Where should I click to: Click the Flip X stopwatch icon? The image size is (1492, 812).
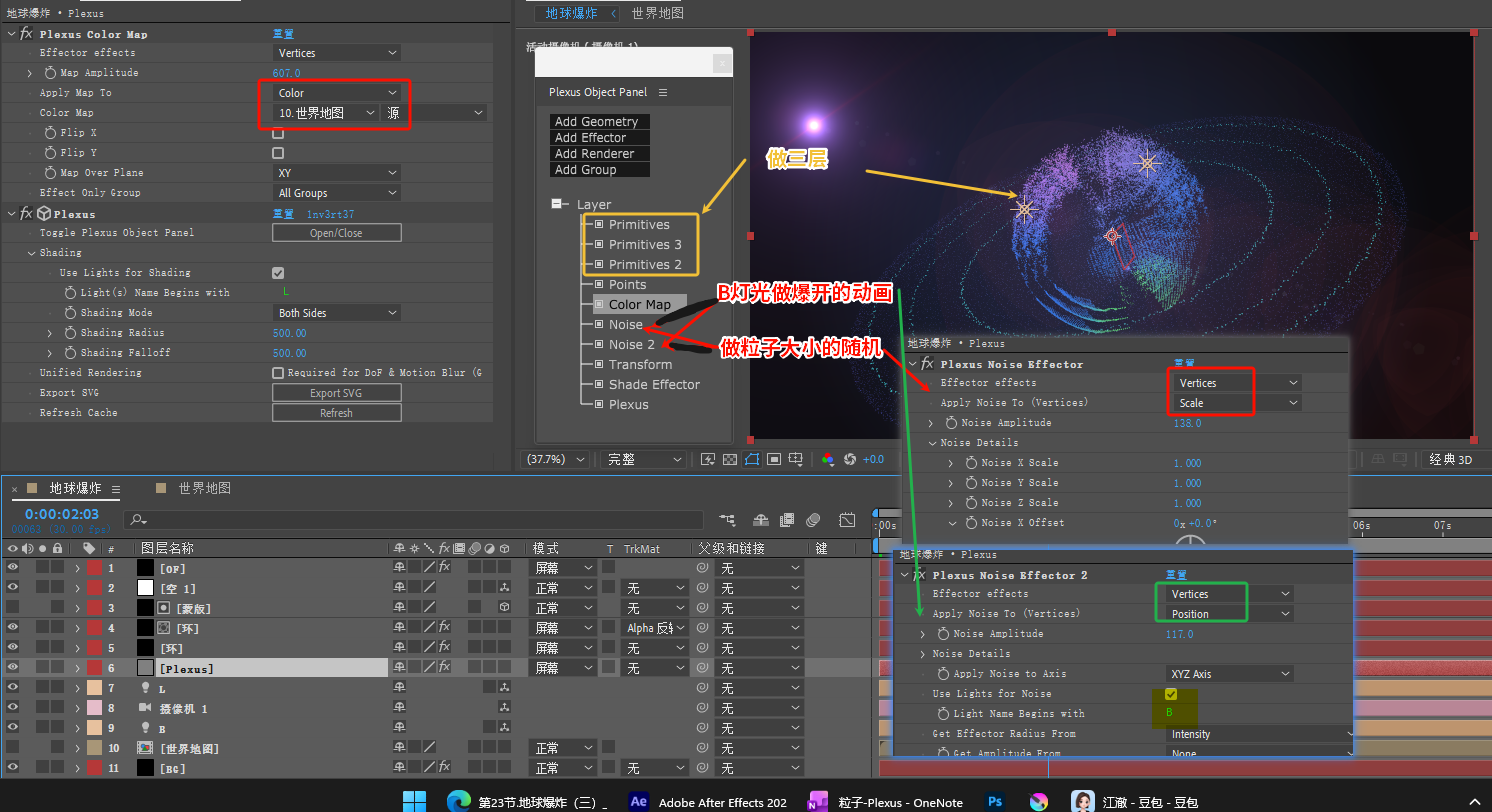pyautogui.click(x=50, y=133)
